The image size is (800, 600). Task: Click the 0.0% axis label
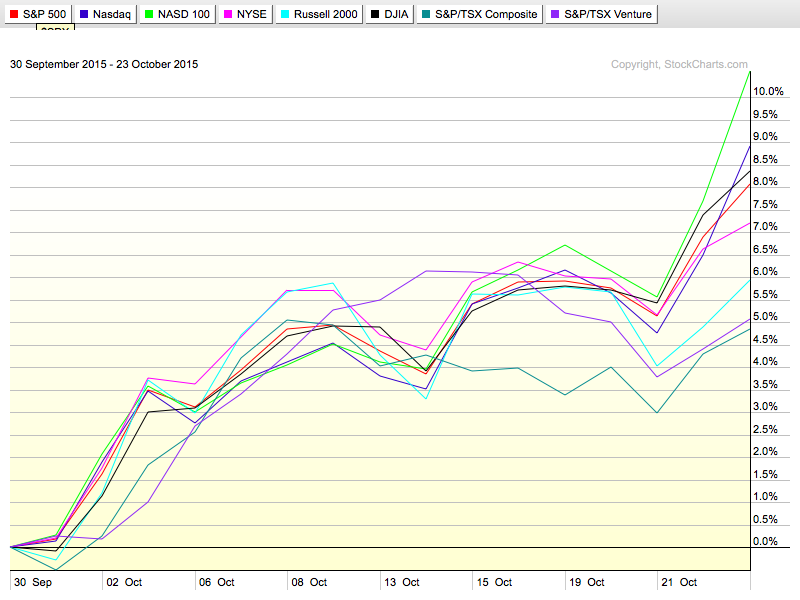pyautogui.click(x=765, y=541)
